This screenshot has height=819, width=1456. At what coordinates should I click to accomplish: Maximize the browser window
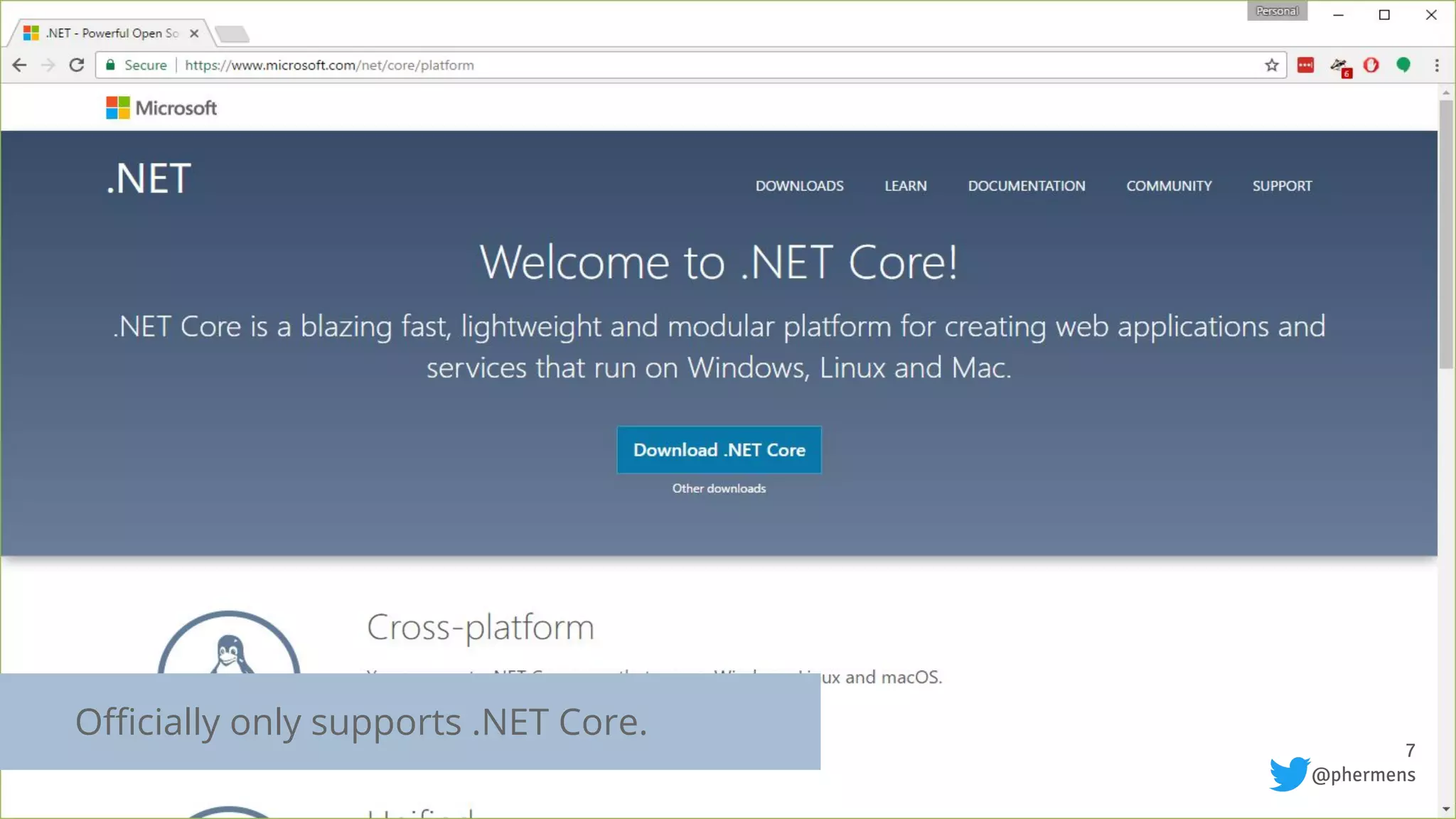pos(1384,15)
